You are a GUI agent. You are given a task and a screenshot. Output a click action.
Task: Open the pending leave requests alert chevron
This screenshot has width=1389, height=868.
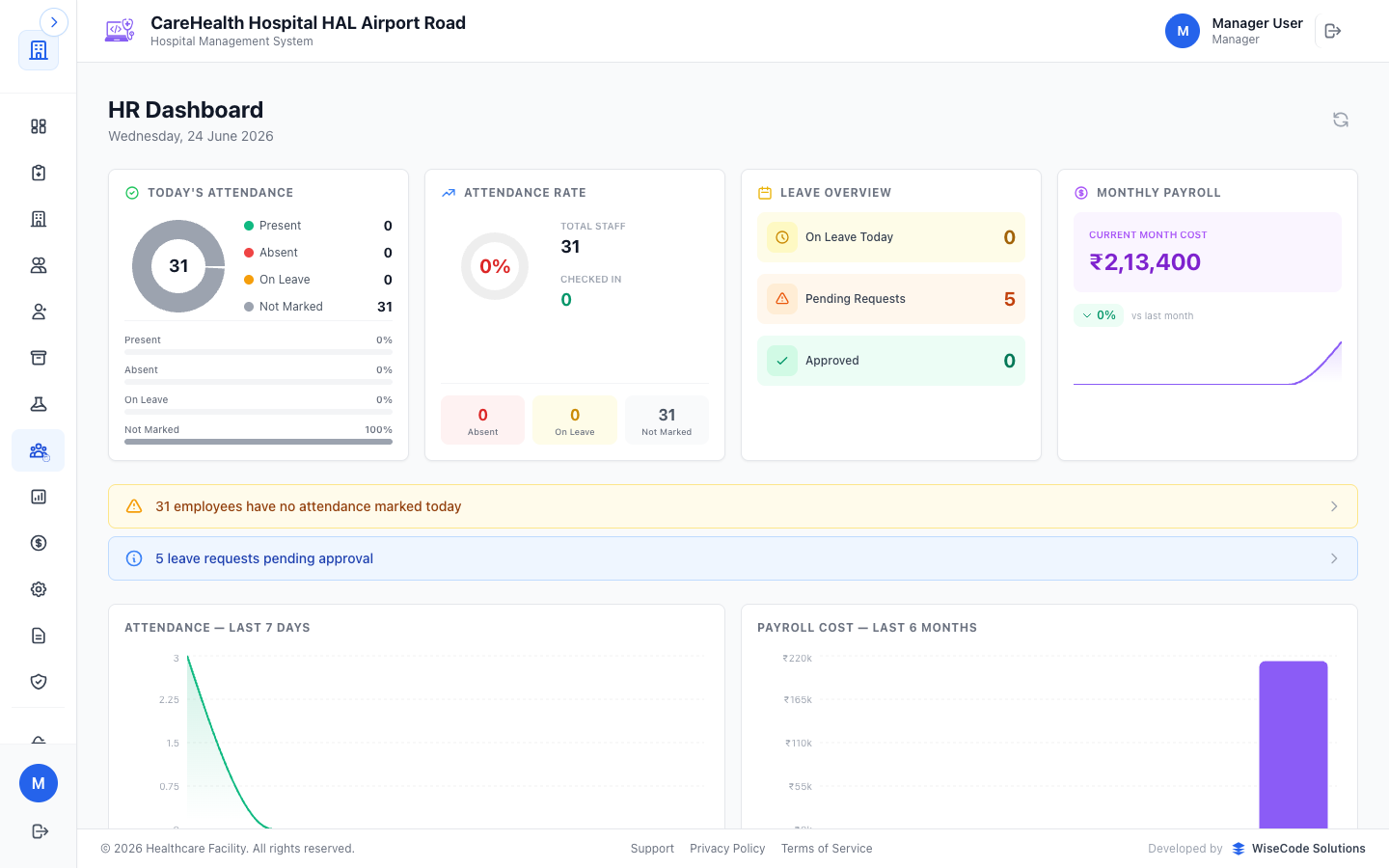(1334, 558)
